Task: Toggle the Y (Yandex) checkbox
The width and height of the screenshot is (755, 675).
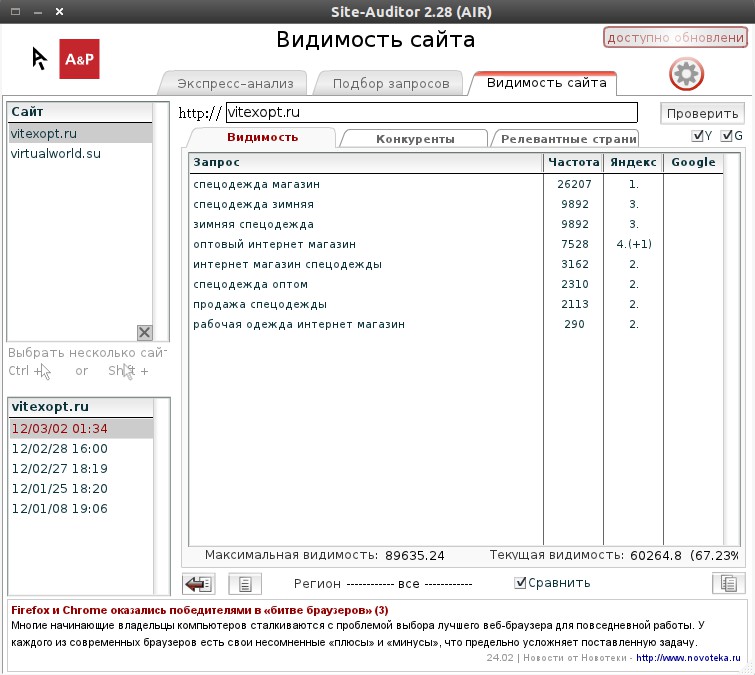Action: click(698, 136)
